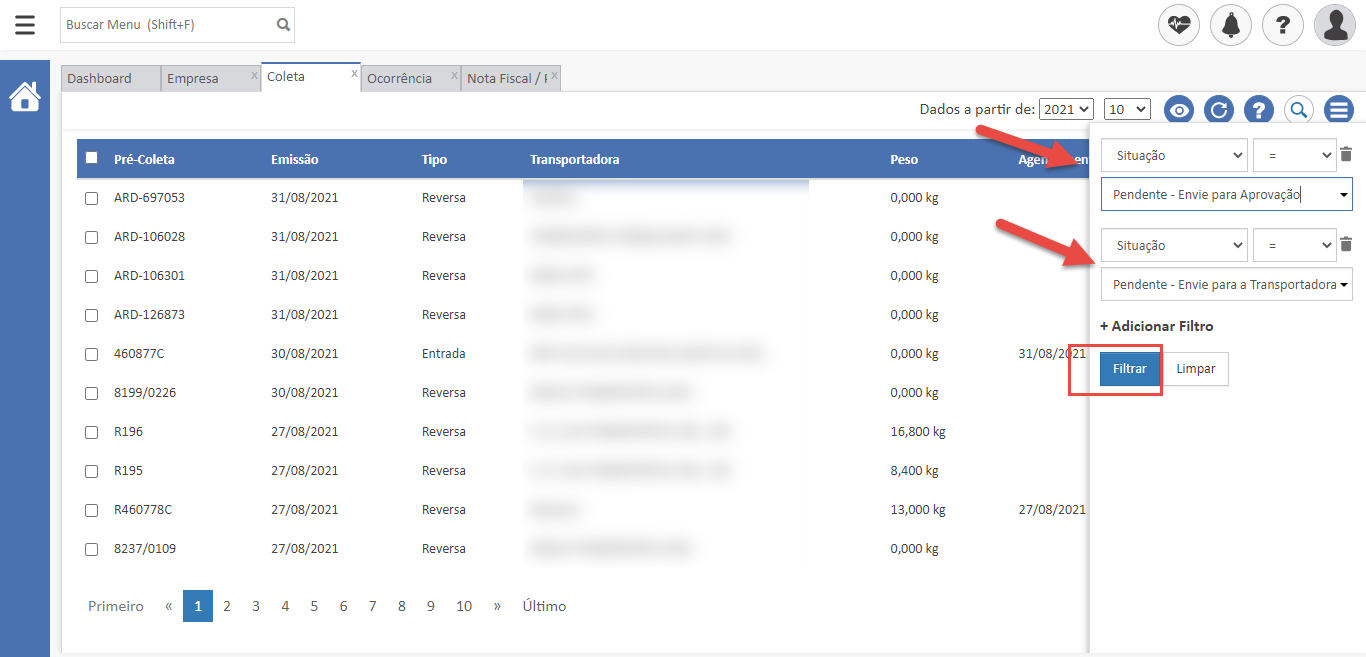Toggle the select-all checkbox in header
The width and height of the screenshot is (1366, 657).
(x=92, y=158)
